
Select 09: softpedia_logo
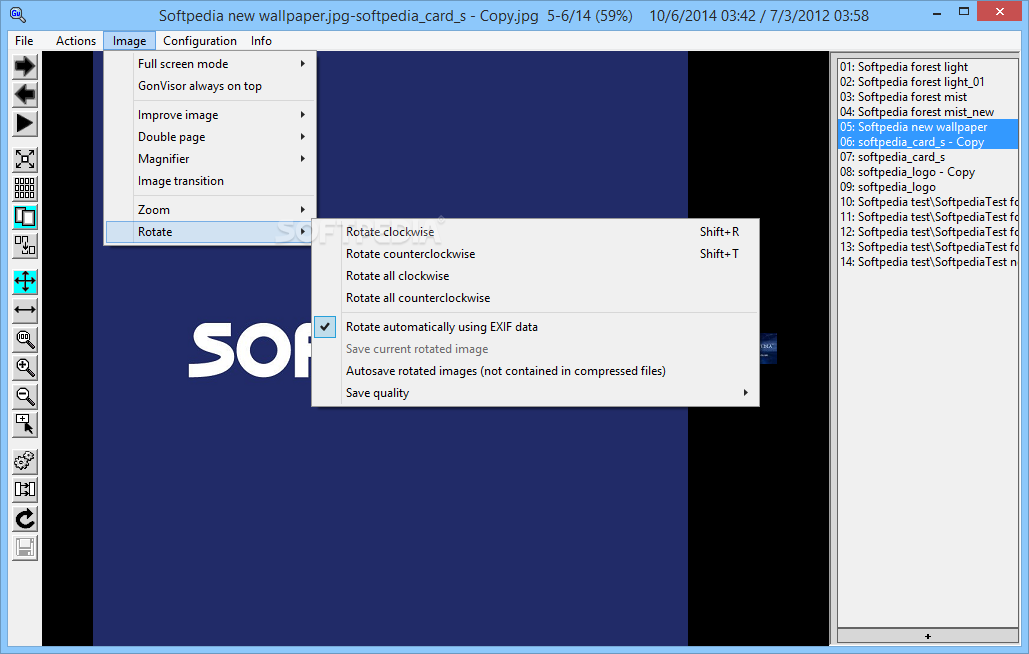tap(928, 187)
